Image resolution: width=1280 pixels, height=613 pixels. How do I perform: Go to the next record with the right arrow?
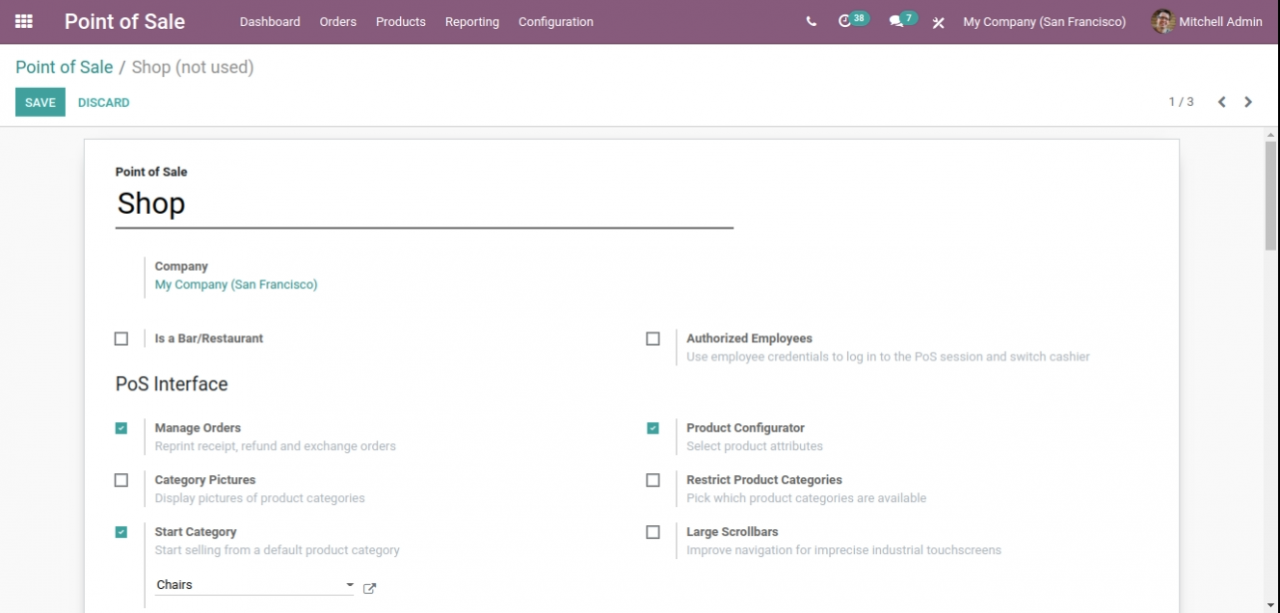1248,101
